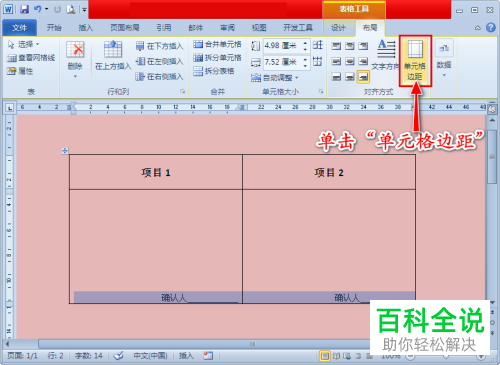Click language 中文(中国) in status bar
This screenshot has height=365, width=500.
tap(150, 356)
